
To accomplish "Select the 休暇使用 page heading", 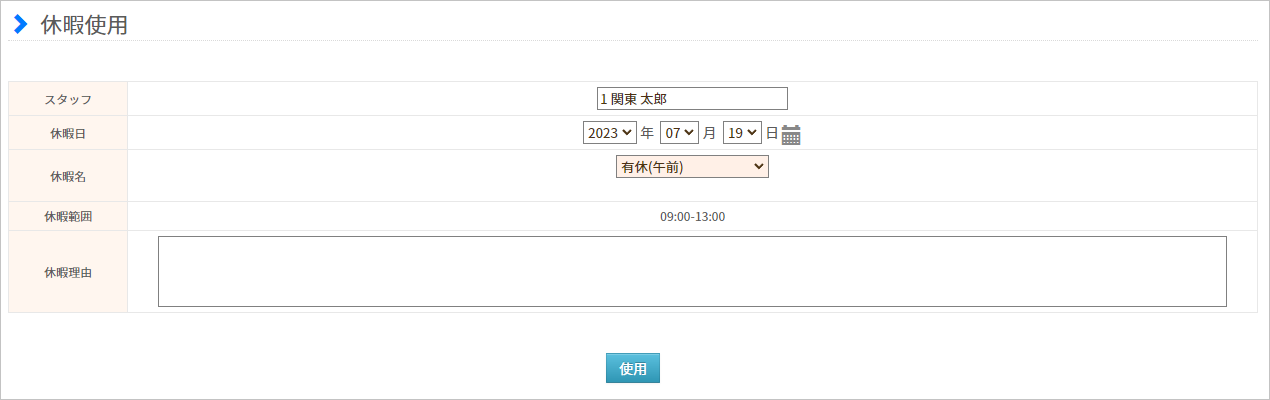I will point(84,25).
